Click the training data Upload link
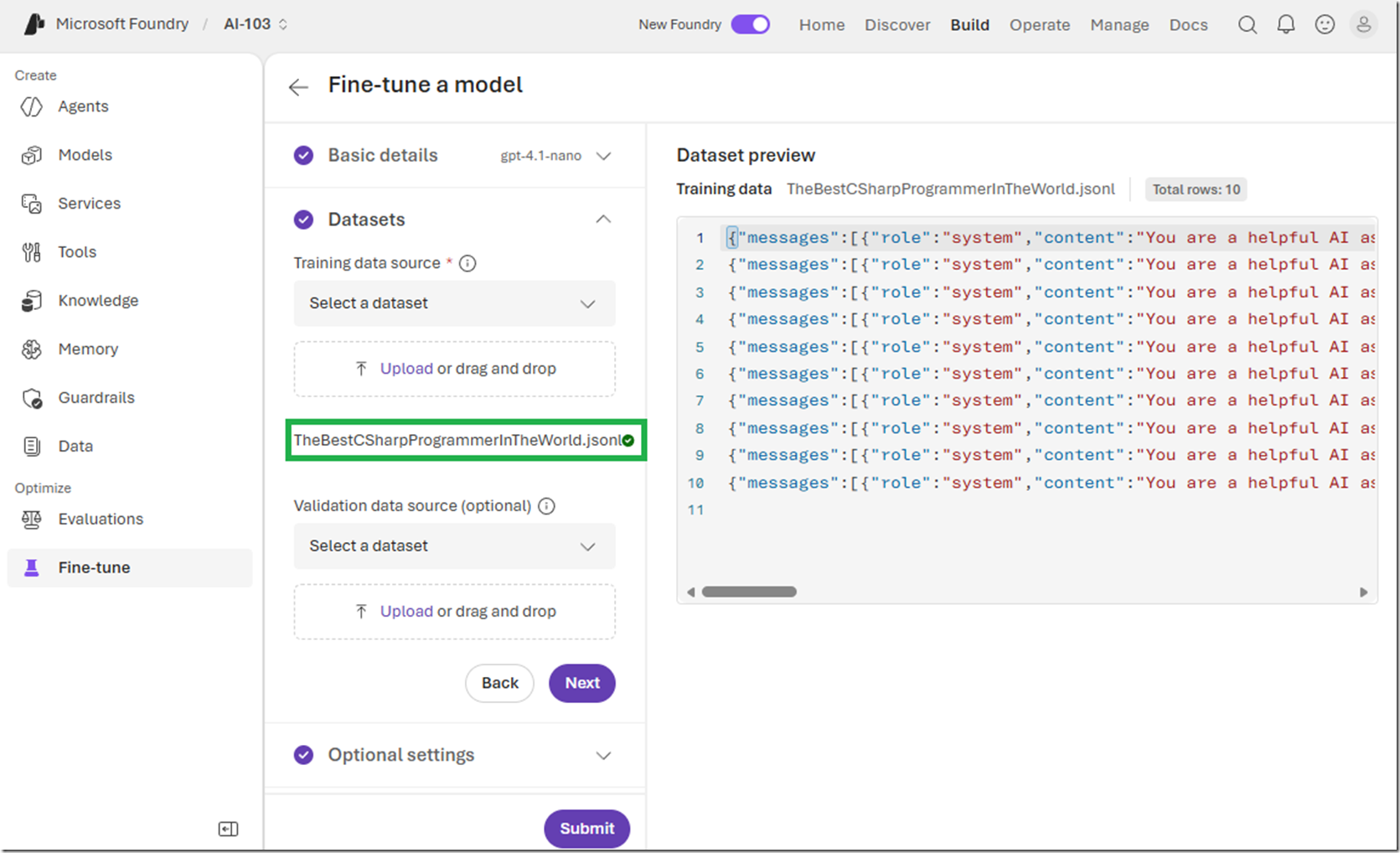1400x853 pixels. point(406,369)
